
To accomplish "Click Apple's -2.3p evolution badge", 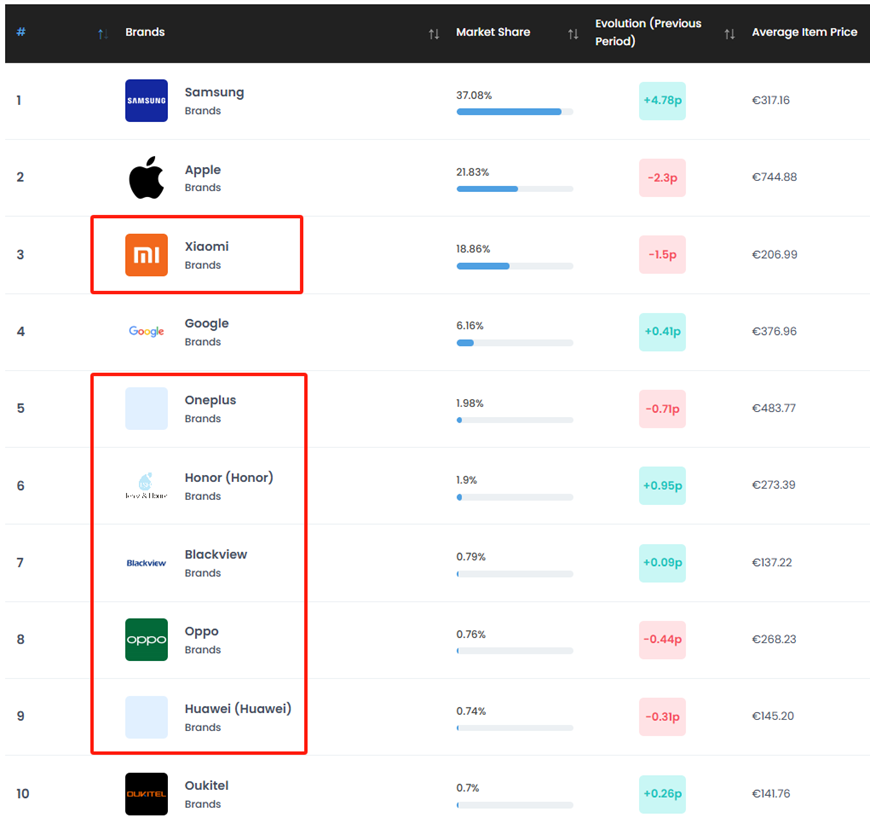I will (x=662, y=178).
